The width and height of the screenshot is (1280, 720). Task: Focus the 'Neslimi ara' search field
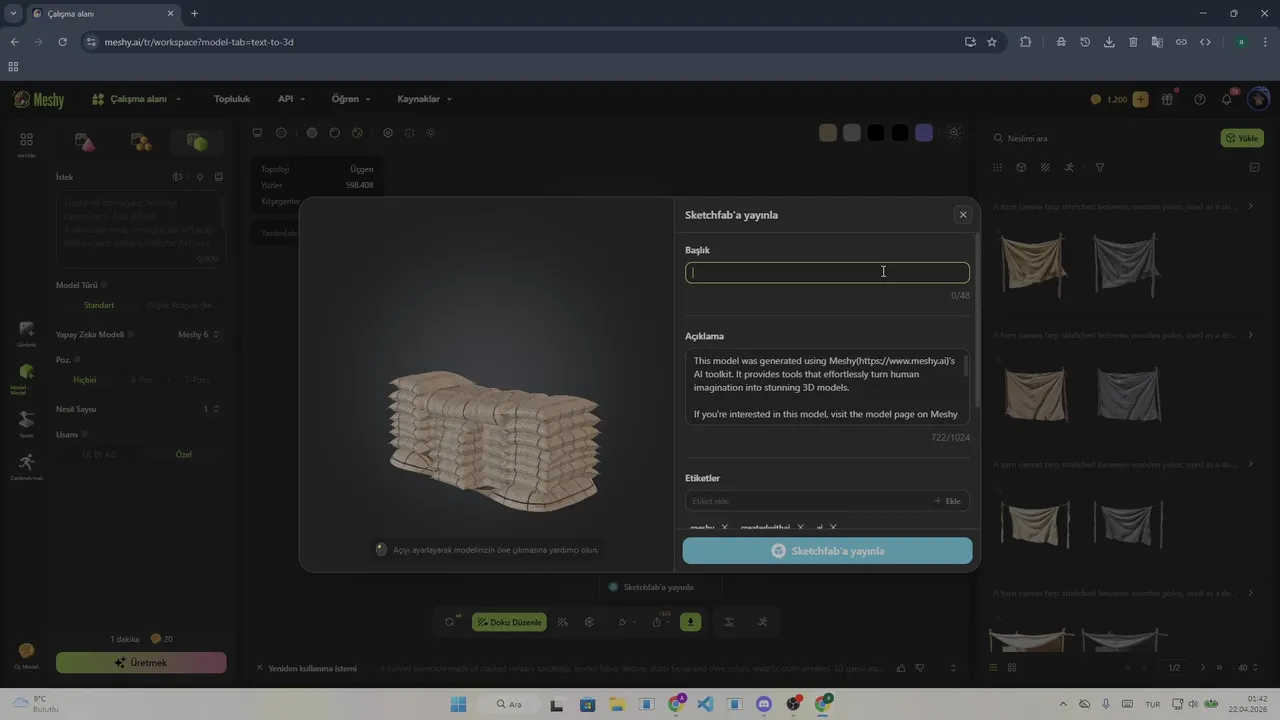1100,138
